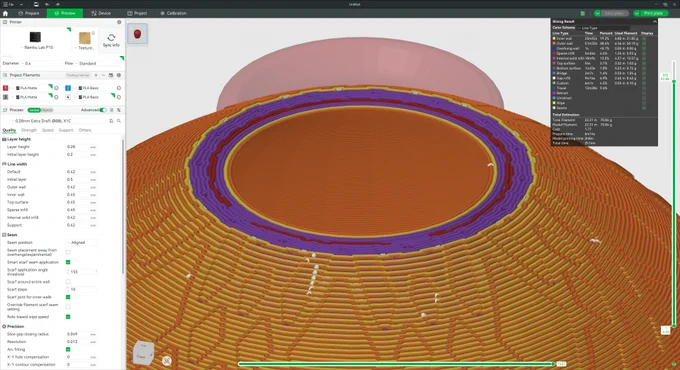Enable Scarf around entire wall checkbox
680x370 pixels.
tap(68, 282)
